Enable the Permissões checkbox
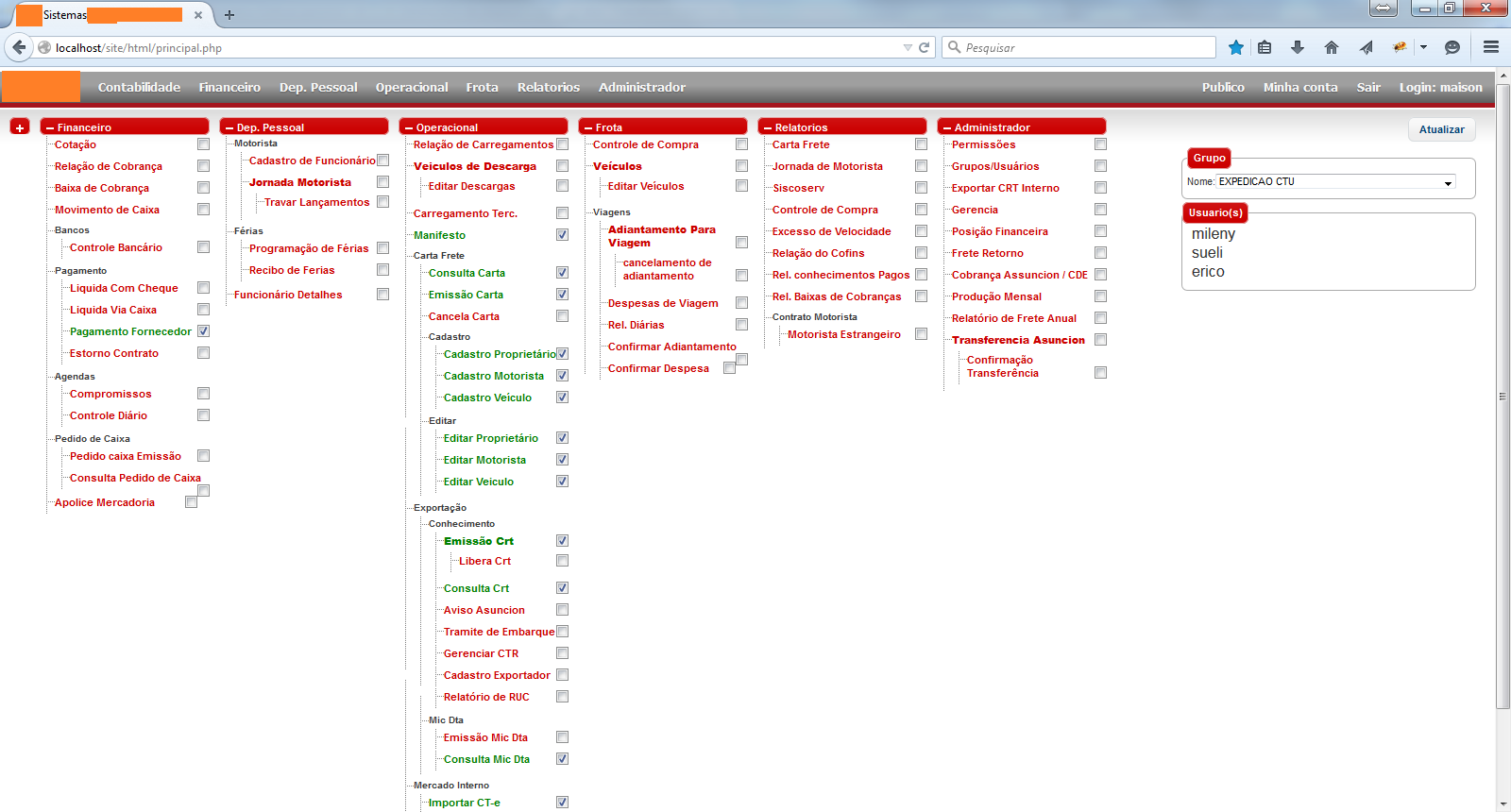The height and width of the screenshot is (812, 1511). [1100, 144]
